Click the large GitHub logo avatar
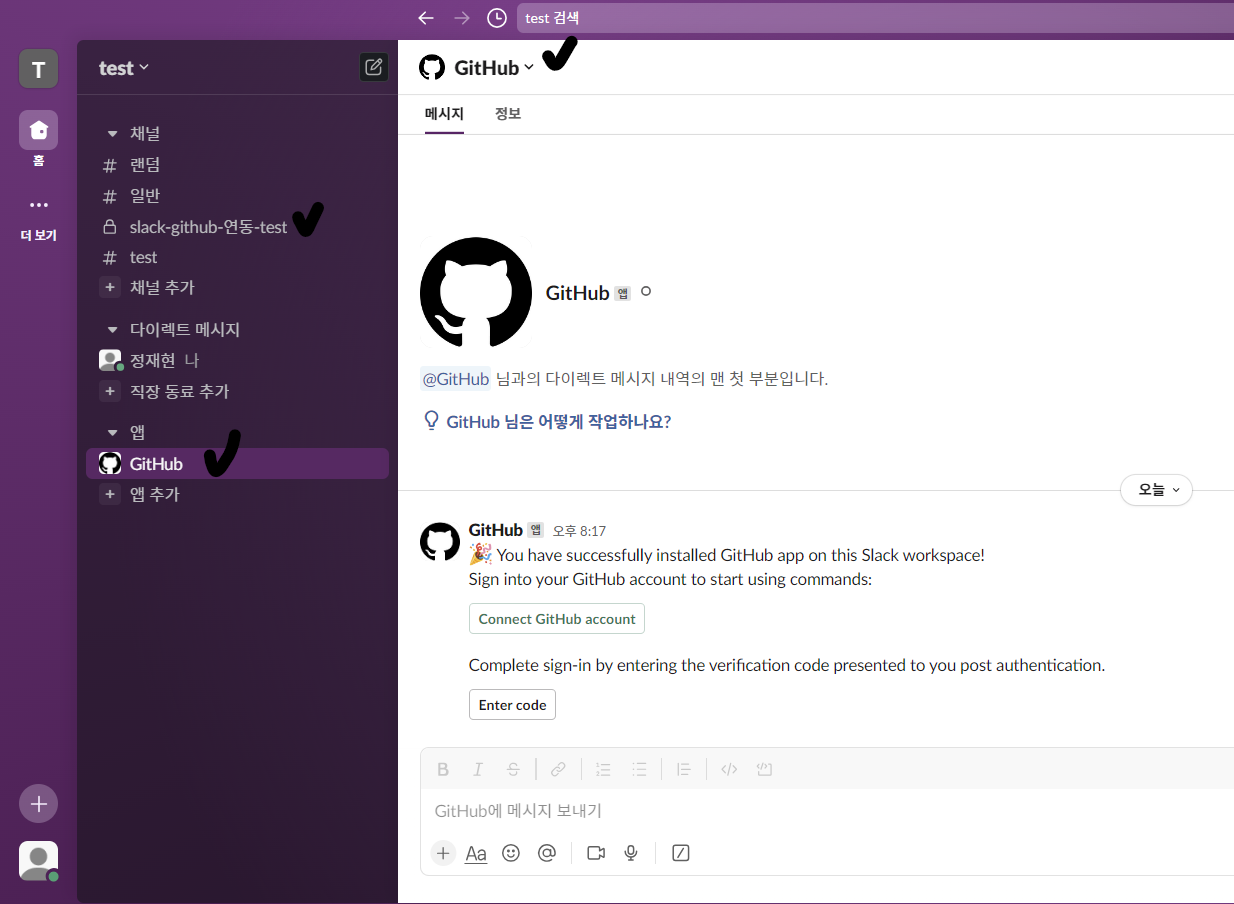This screenshot has width=1234, height=904. (476, 294)
